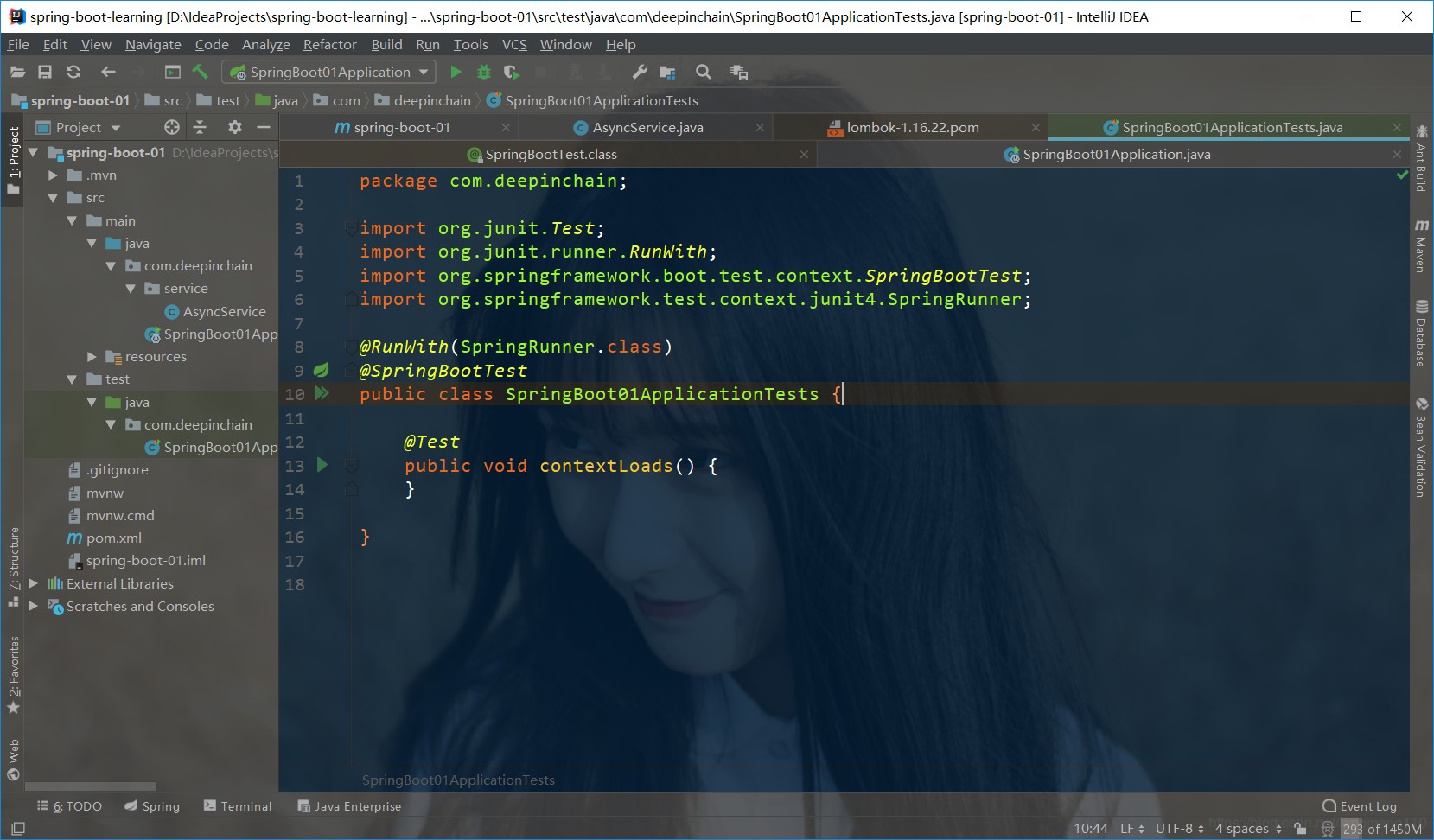
Task: Click the Locate/Scroll from Source target icon
Action: (172, 127)
